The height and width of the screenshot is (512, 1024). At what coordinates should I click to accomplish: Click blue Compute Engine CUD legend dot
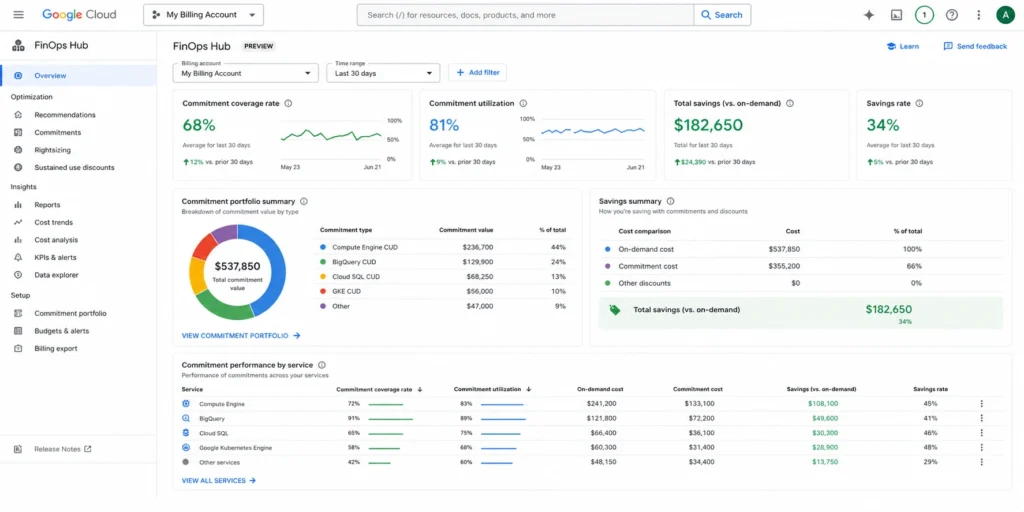(323, 248)
